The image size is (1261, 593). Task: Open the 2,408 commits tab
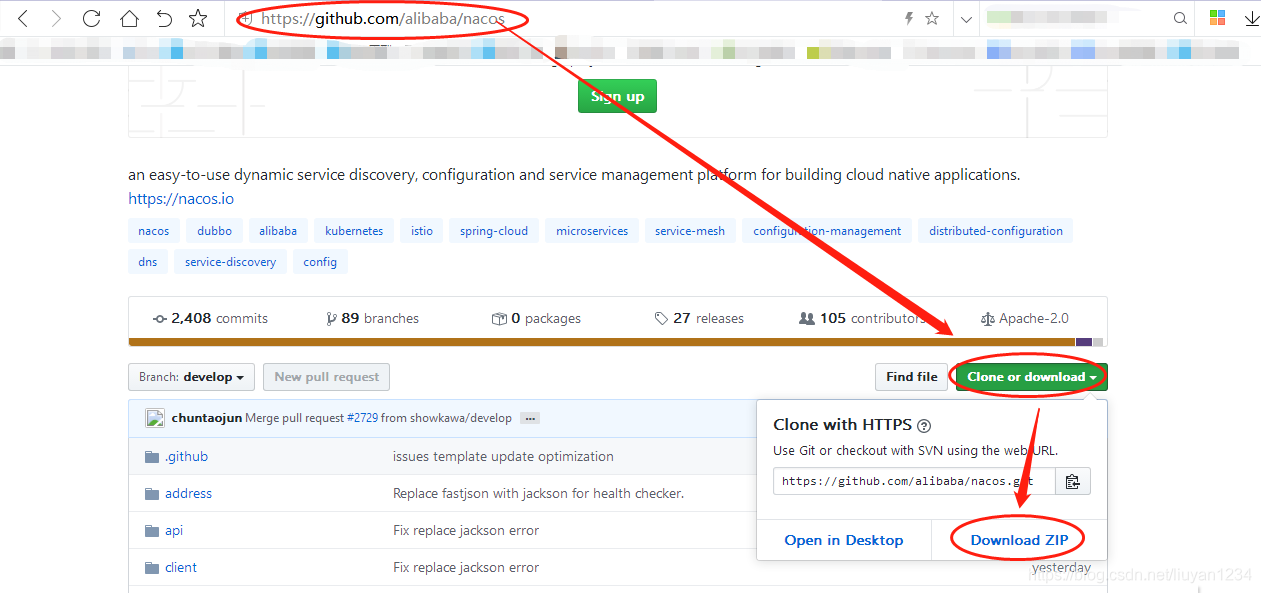click(x=210, y=318)
